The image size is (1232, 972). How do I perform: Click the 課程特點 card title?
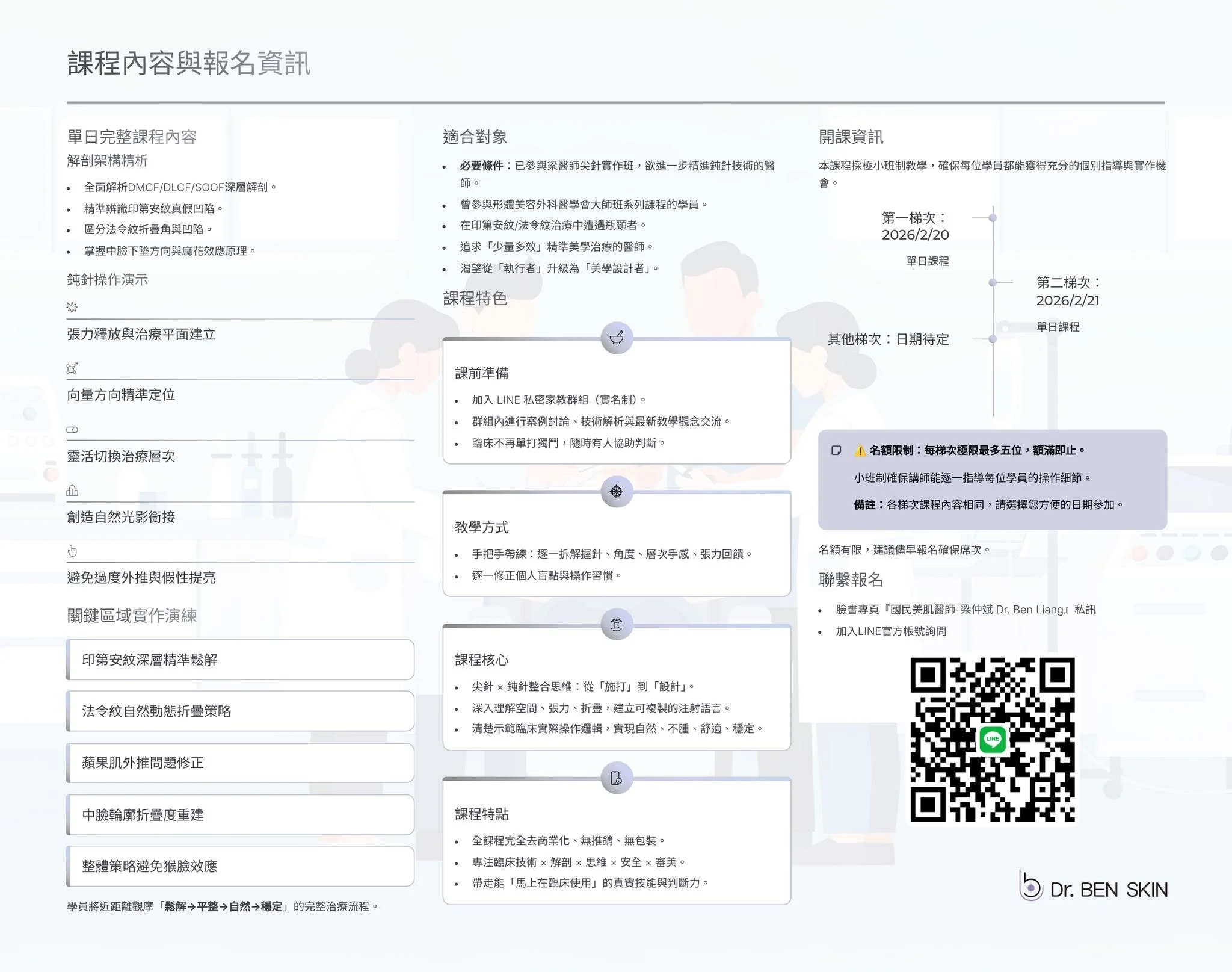[x=482, y=814]
